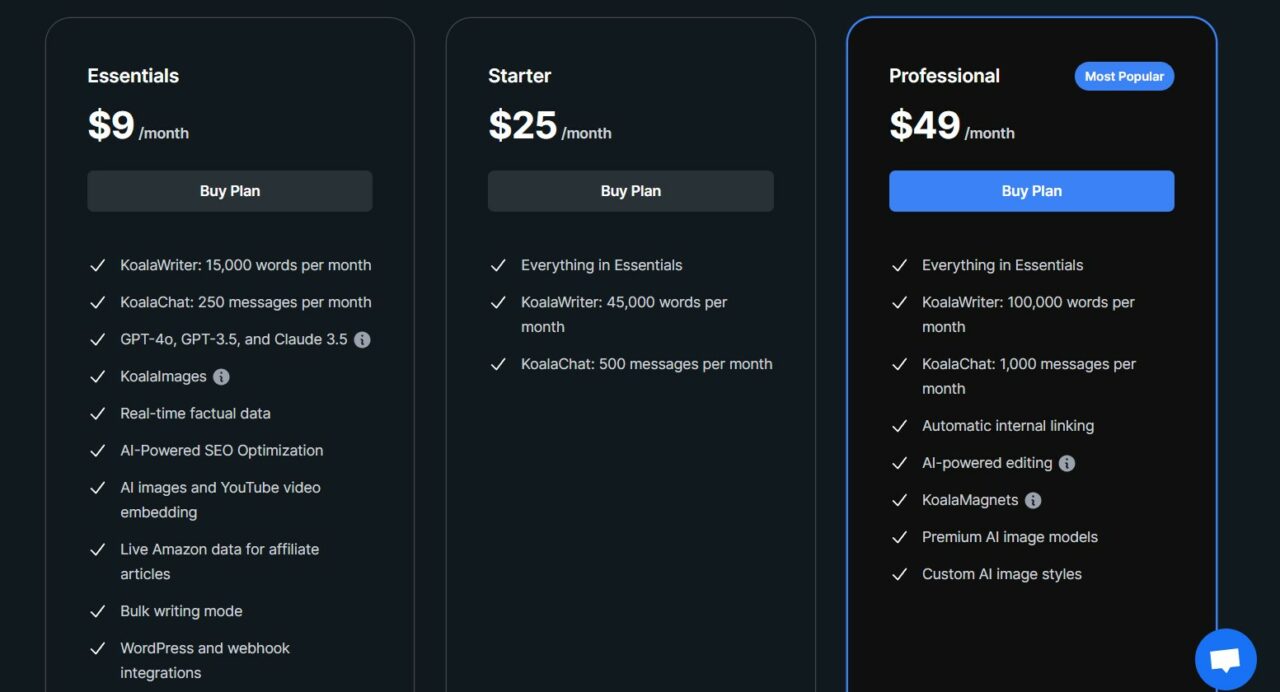This screenshot has width=1280, height=692.
Task: Buy the Professional plan
Action: 1031,191
